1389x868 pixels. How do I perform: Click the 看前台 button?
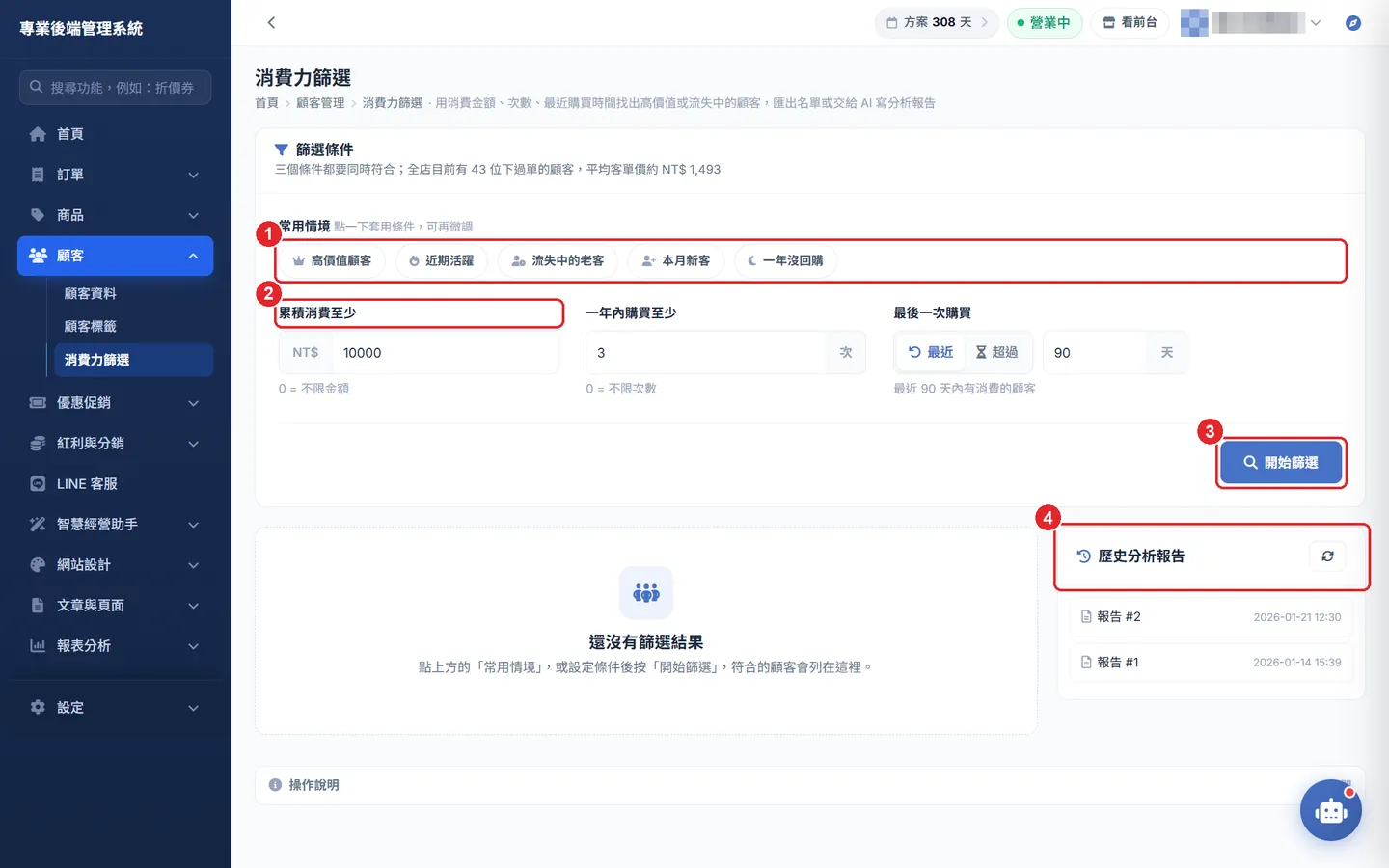[1130, 22]
